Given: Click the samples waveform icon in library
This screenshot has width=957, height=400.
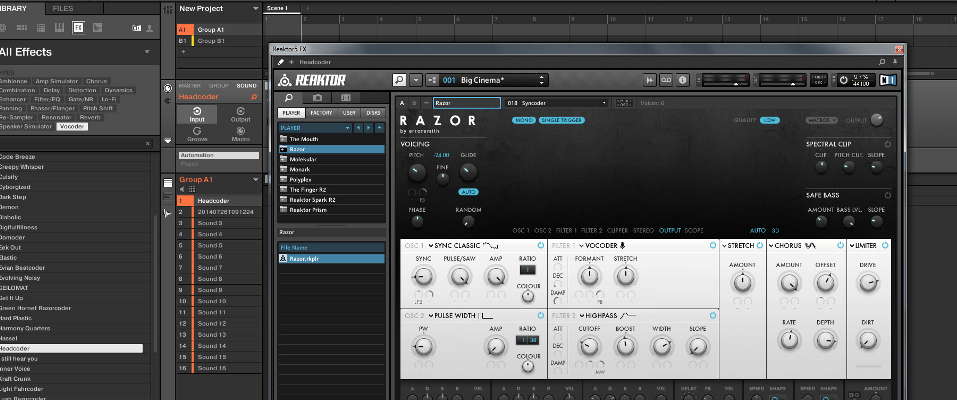Looking at the screenshot, I should [x=97, y=27].
